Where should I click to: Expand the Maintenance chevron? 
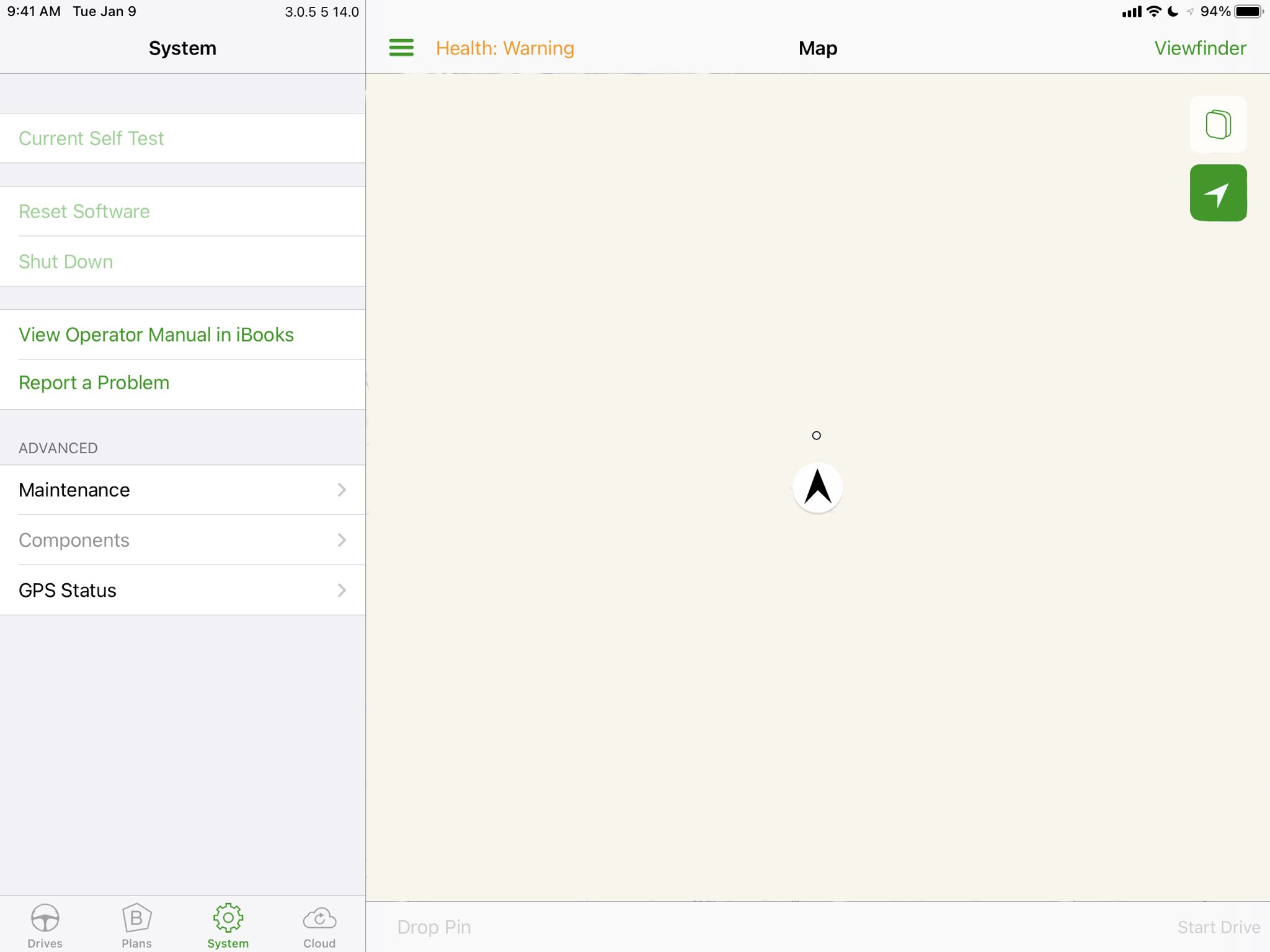[342, 490]
